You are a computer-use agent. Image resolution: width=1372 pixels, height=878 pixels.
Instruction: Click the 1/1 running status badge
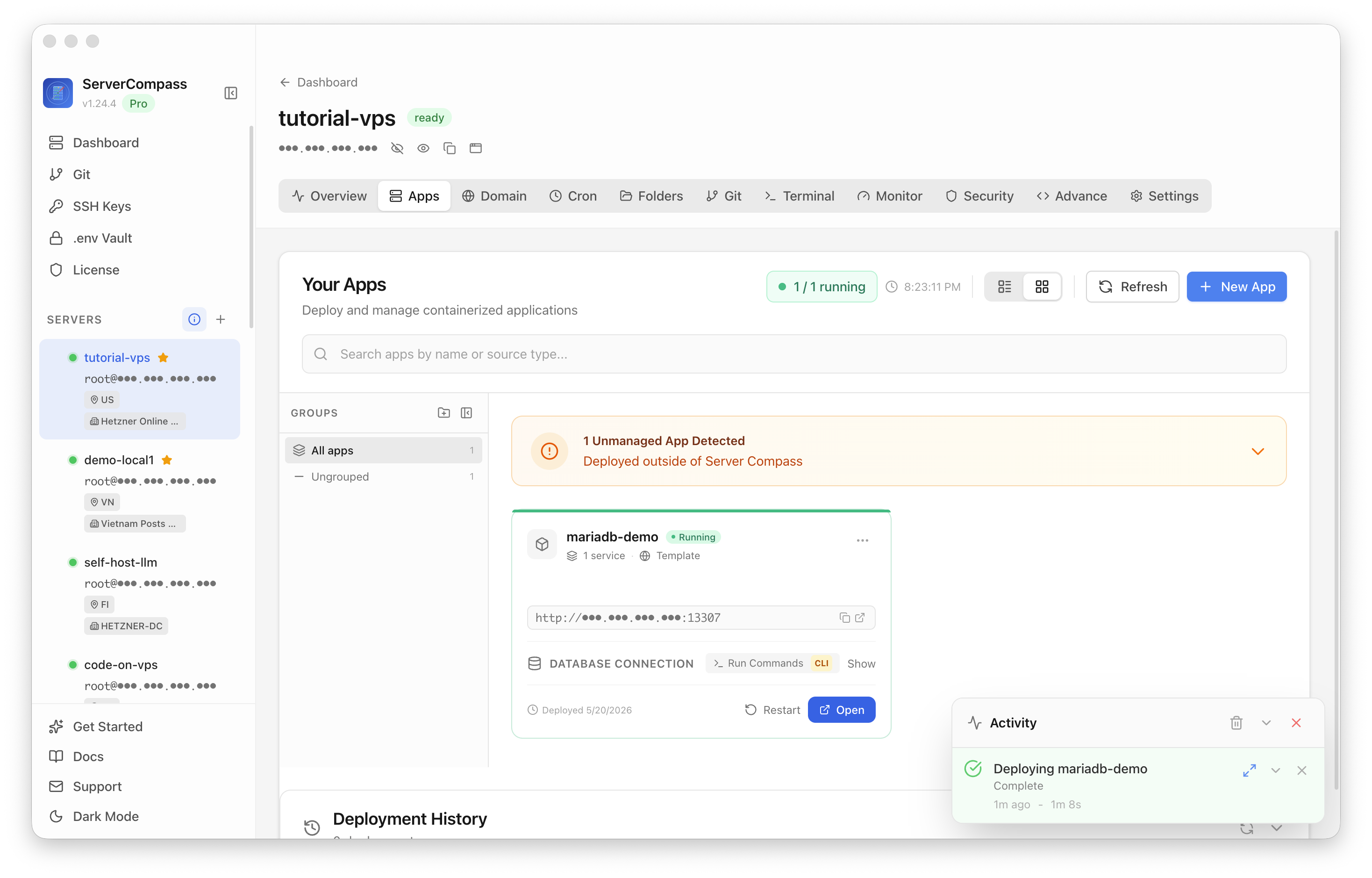[x=822, y=287]
